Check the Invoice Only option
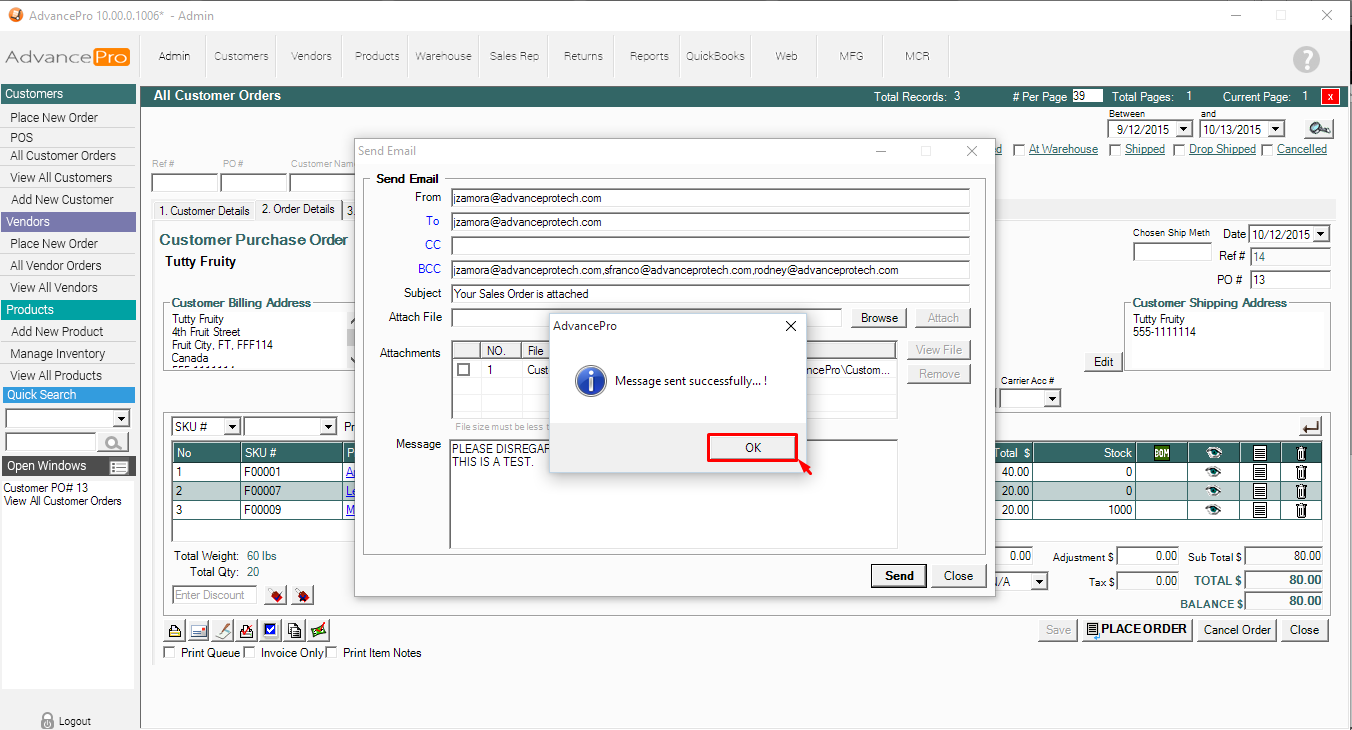The image size is (1352, 730). [250, 653]
